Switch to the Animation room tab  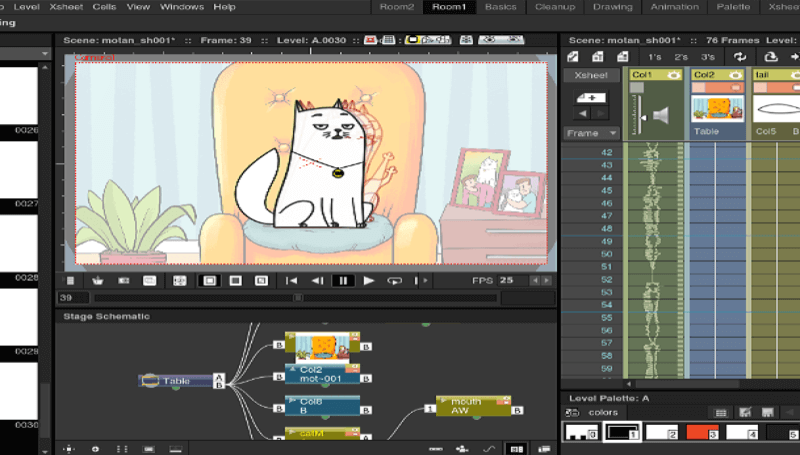674,7
